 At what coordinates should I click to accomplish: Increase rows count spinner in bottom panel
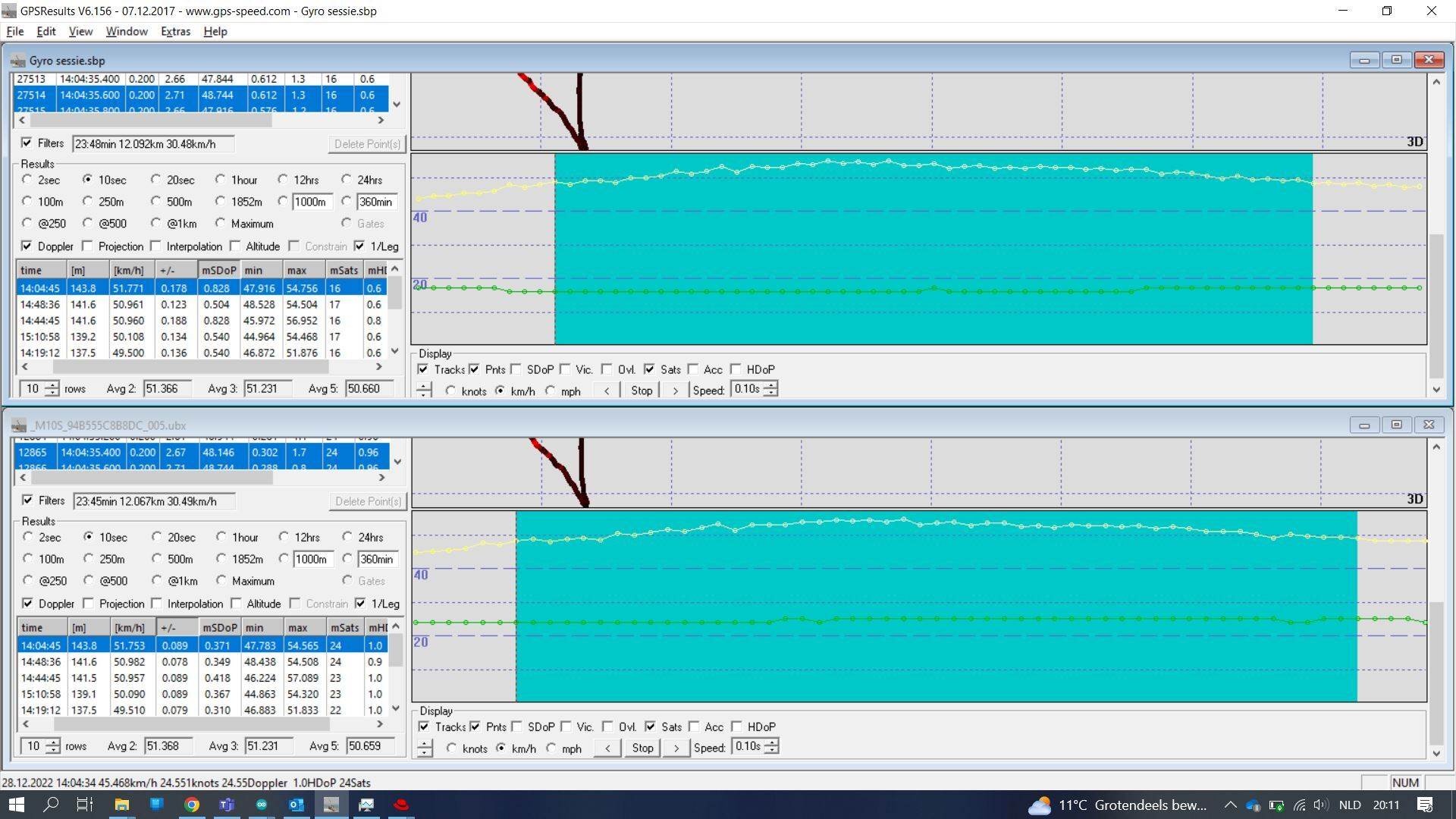coord(52,742)
